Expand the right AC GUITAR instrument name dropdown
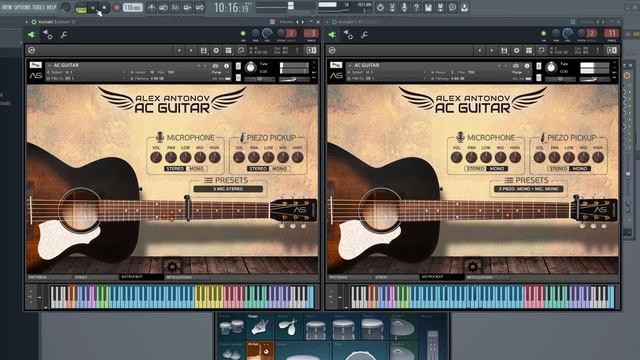This screenshot has height=360, width=640. (350, 65)
